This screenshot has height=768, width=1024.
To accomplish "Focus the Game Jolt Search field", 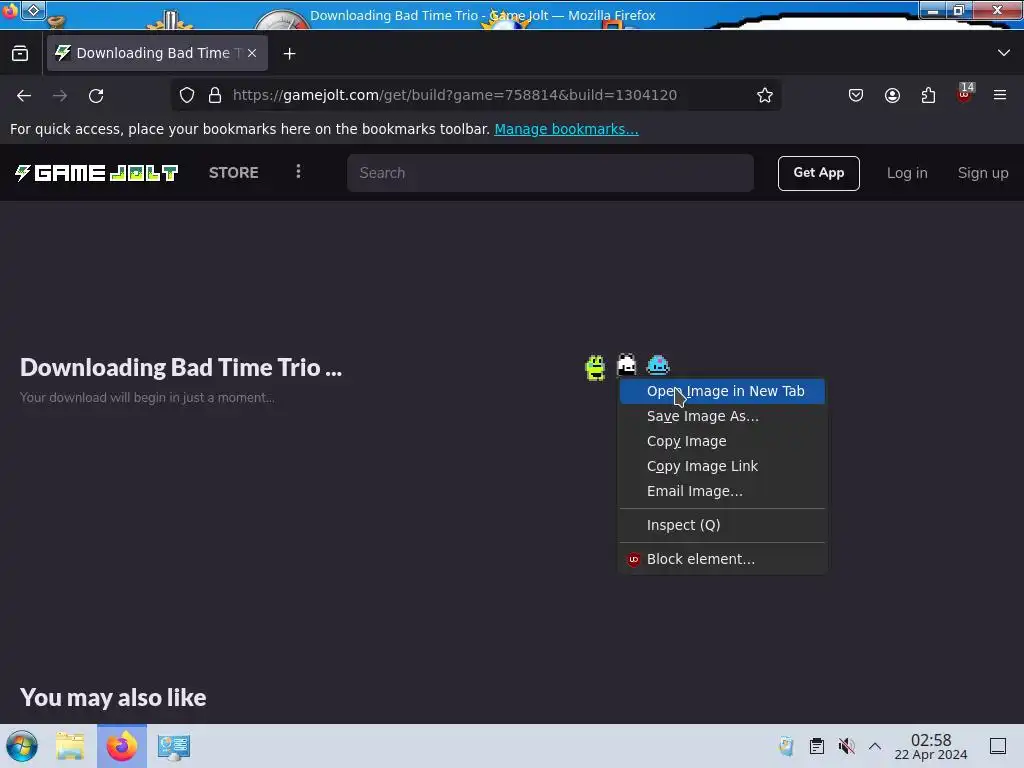I will [550, 173].
